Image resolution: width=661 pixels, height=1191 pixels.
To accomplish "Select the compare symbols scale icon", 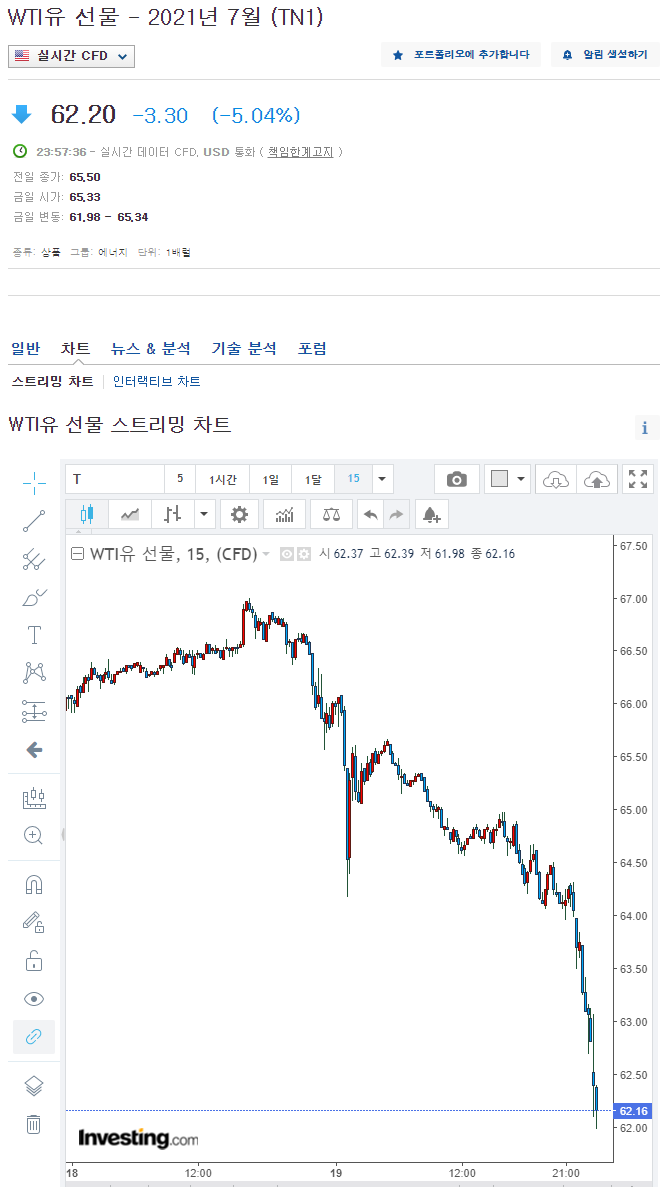I will 331,514.
